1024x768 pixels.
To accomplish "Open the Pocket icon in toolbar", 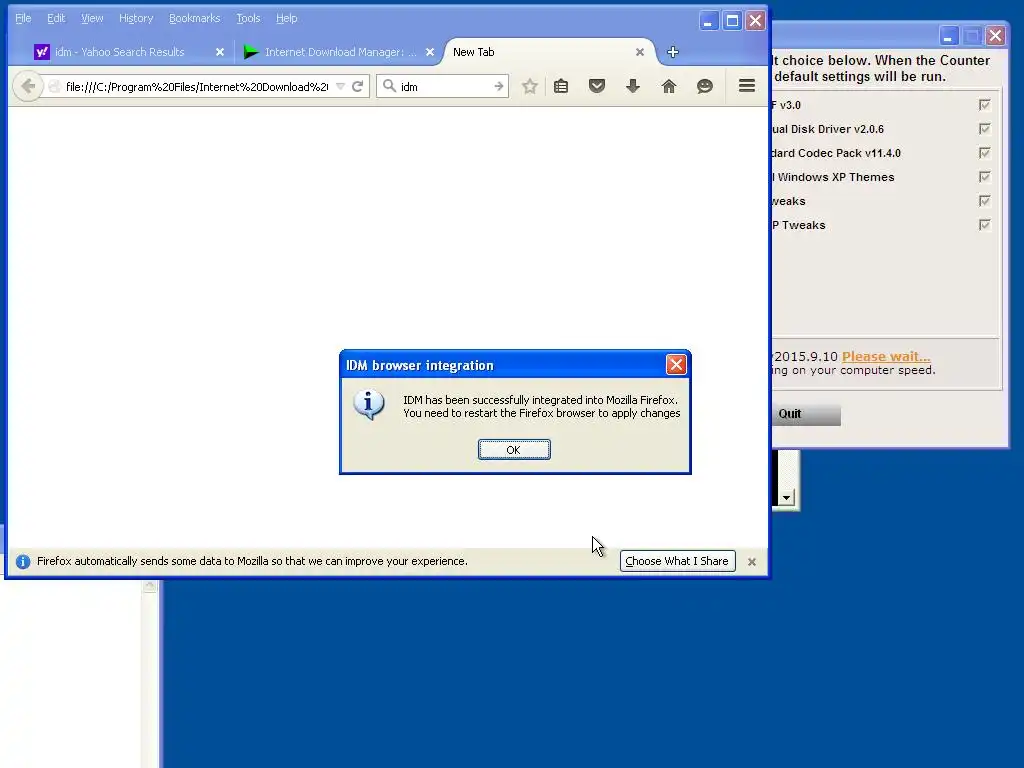I will pos(597,86).
